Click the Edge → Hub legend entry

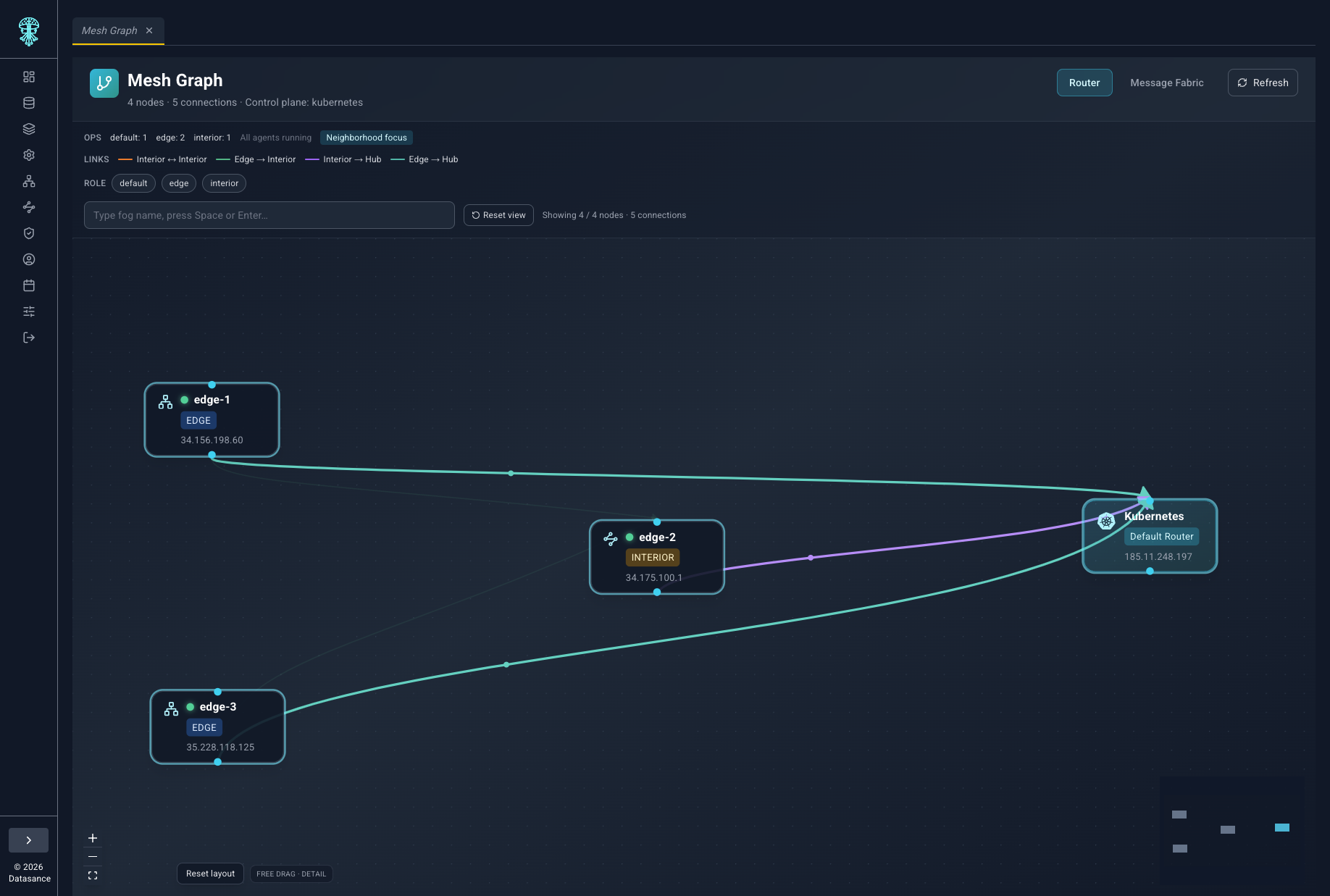(424, 159)
